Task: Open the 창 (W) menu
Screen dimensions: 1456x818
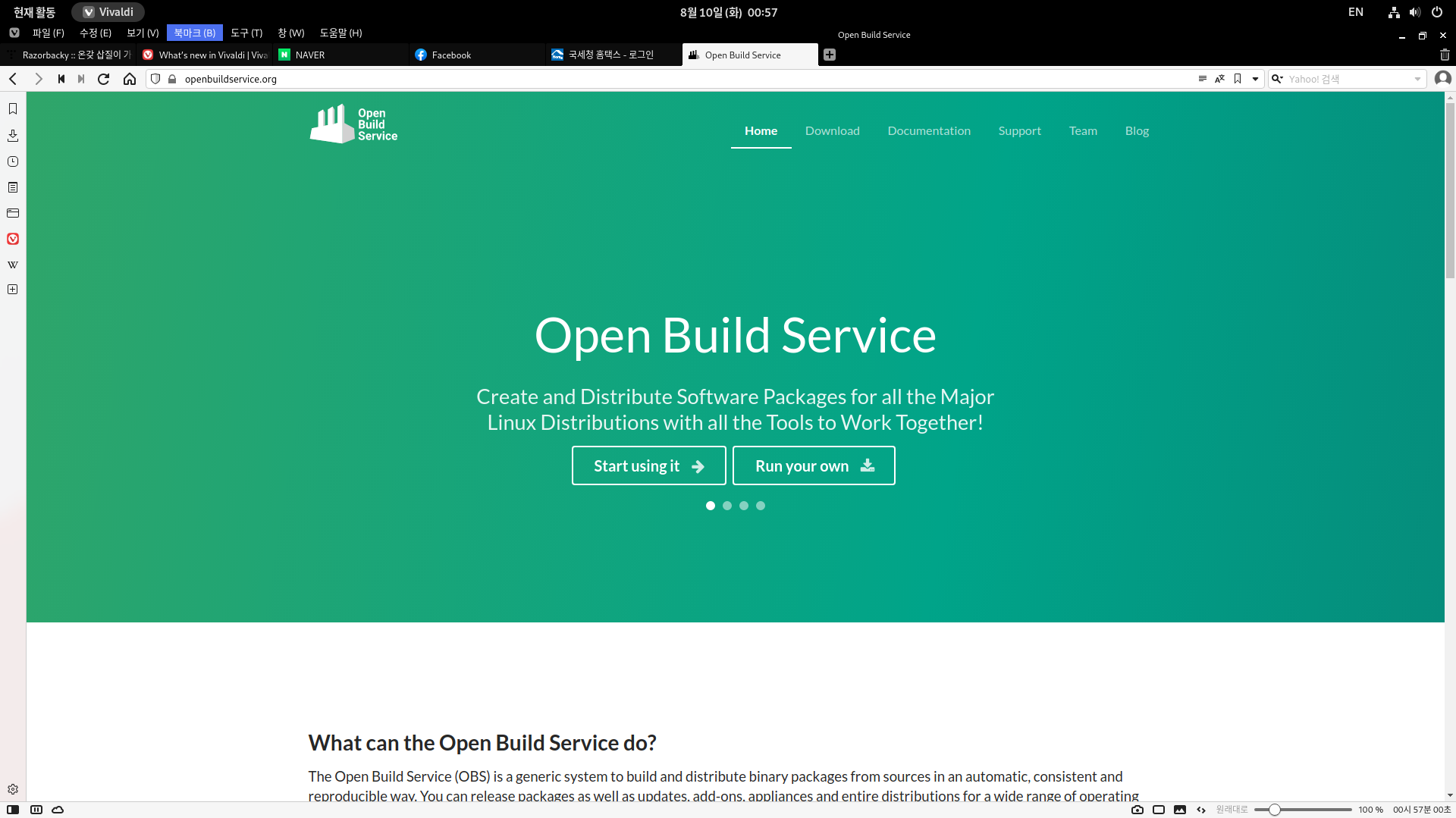Action: 291,33
